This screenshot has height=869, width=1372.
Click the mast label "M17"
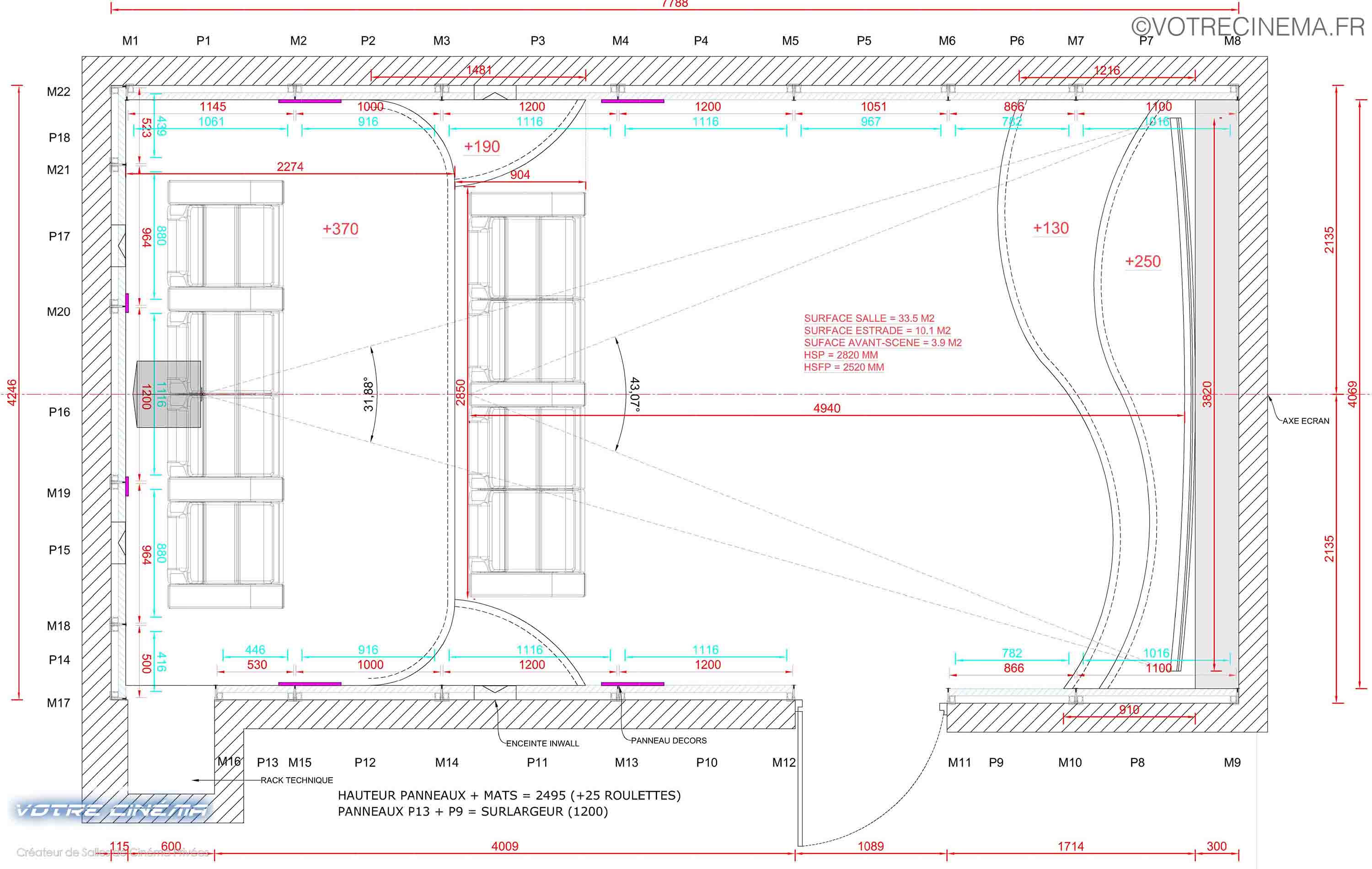click(59, 703)
